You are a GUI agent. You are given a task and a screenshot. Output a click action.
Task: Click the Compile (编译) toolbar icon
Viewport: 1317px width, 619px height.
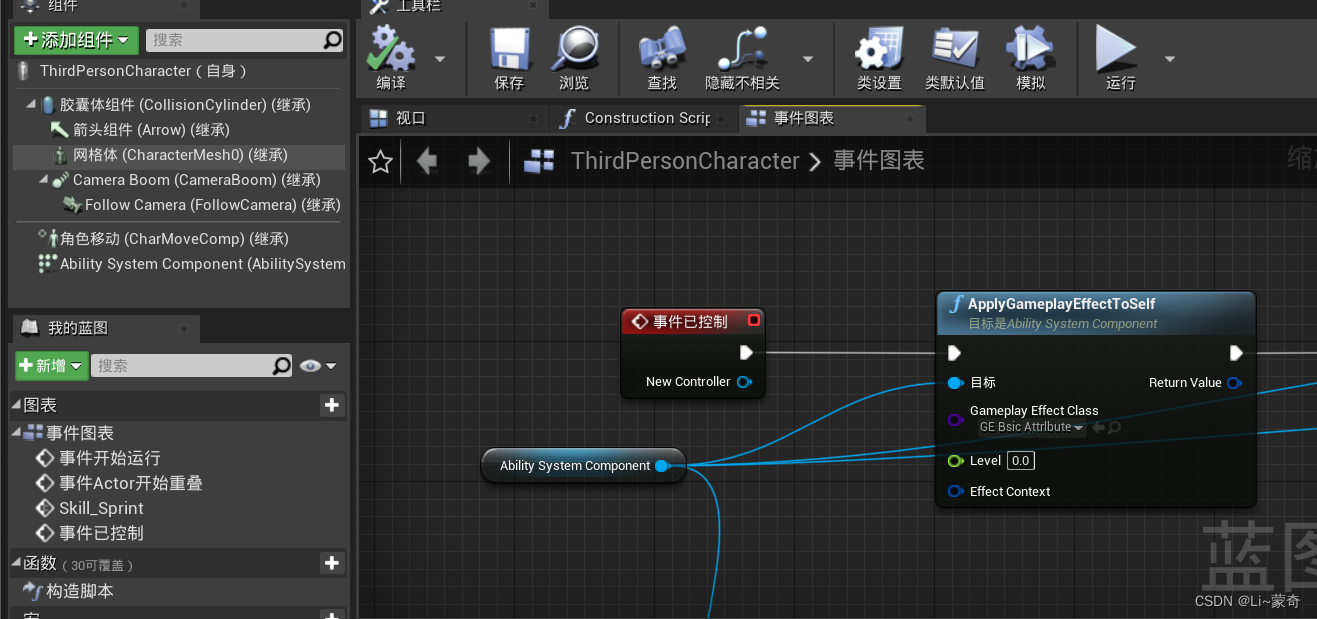pos(390,48)
